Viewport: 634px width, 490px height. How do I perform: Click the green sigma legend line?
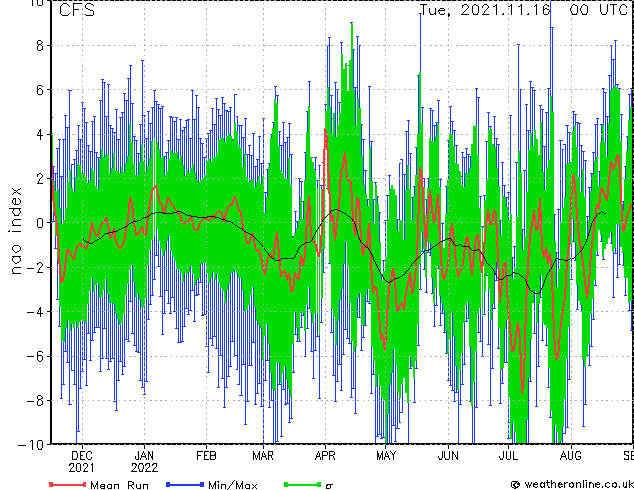(303, 484)
